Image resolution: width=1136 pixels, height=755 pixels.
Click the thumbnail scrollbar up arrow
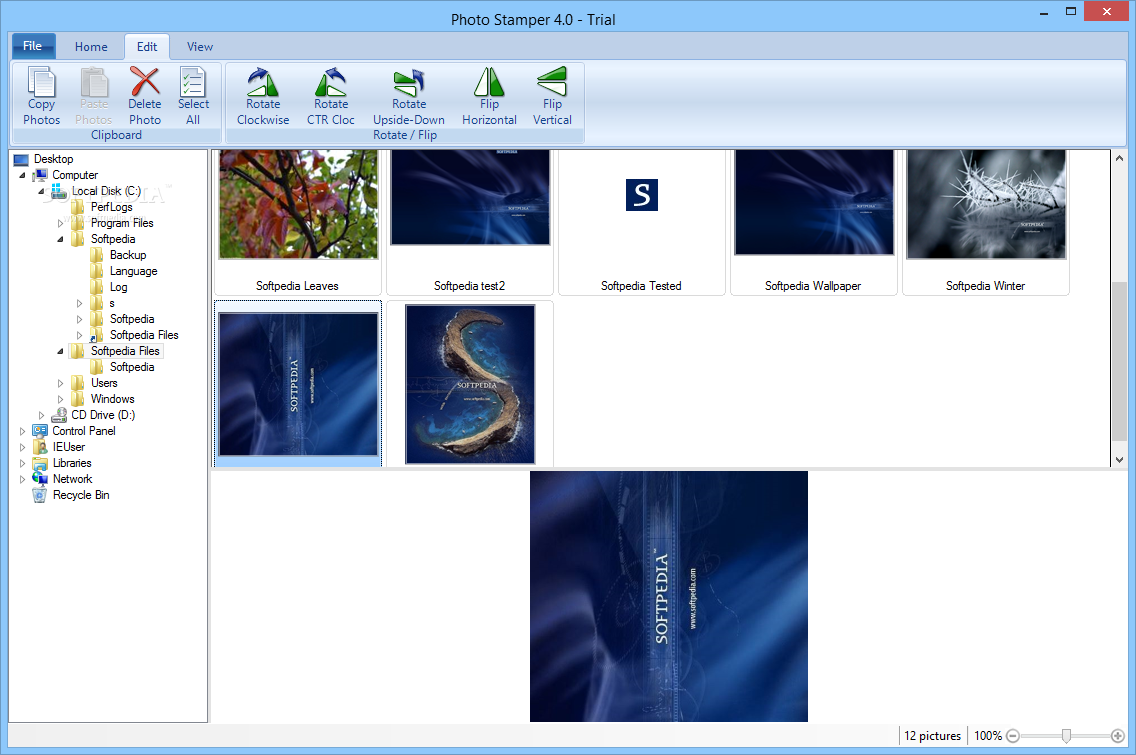1119,158
